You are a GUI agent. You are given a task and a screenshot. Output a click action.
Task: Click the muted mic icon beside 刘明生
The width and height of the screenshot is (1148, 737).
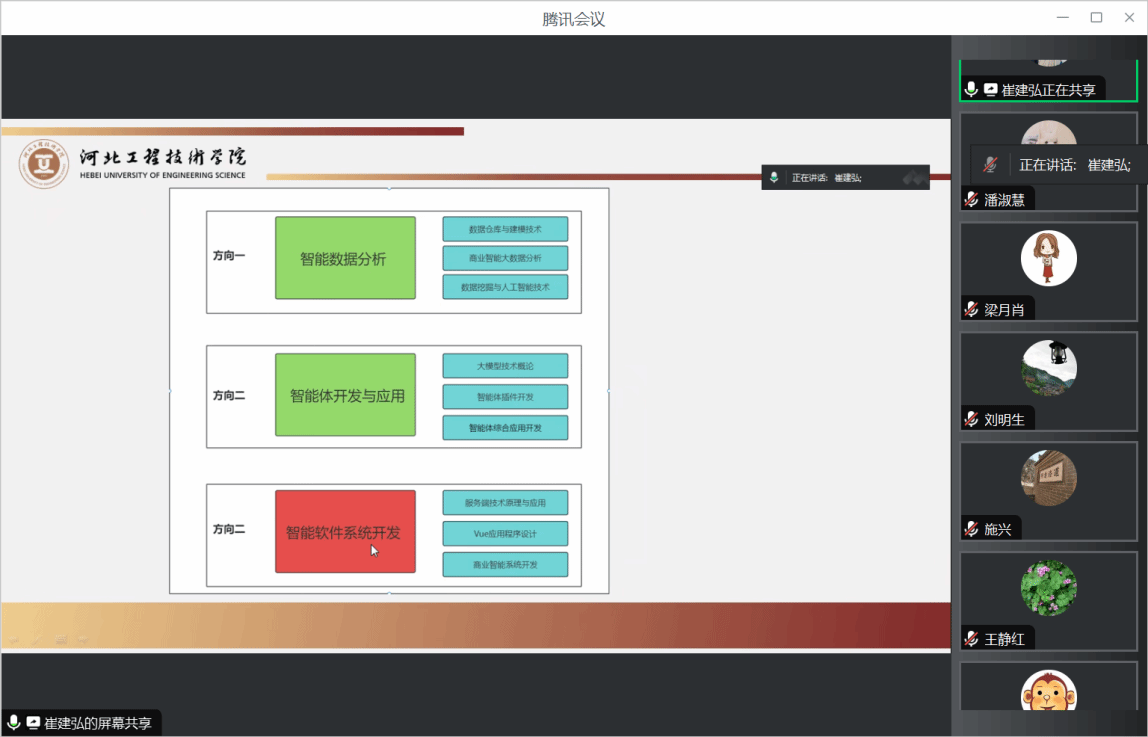(971, 419)
